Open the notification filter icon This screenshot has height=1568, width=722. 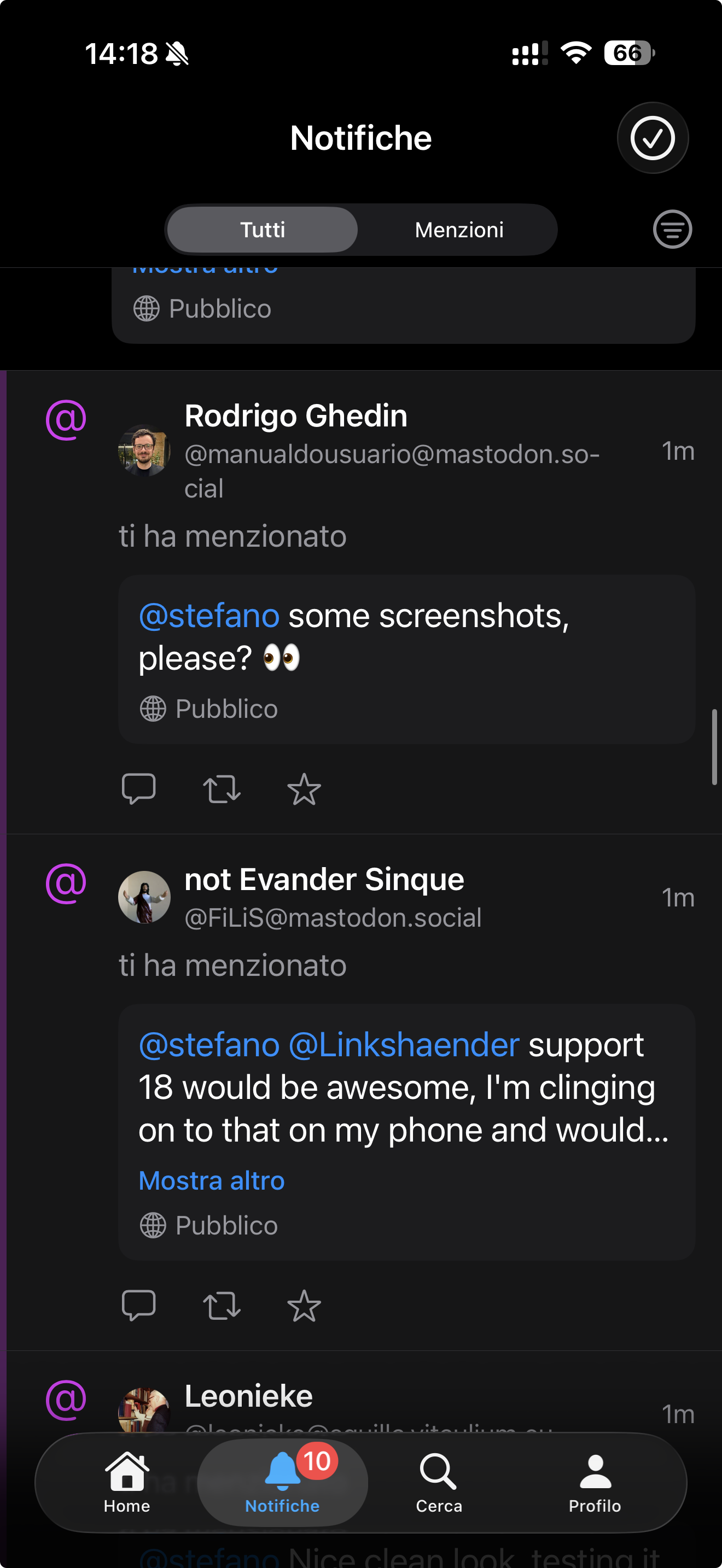(x=672, y=230)
